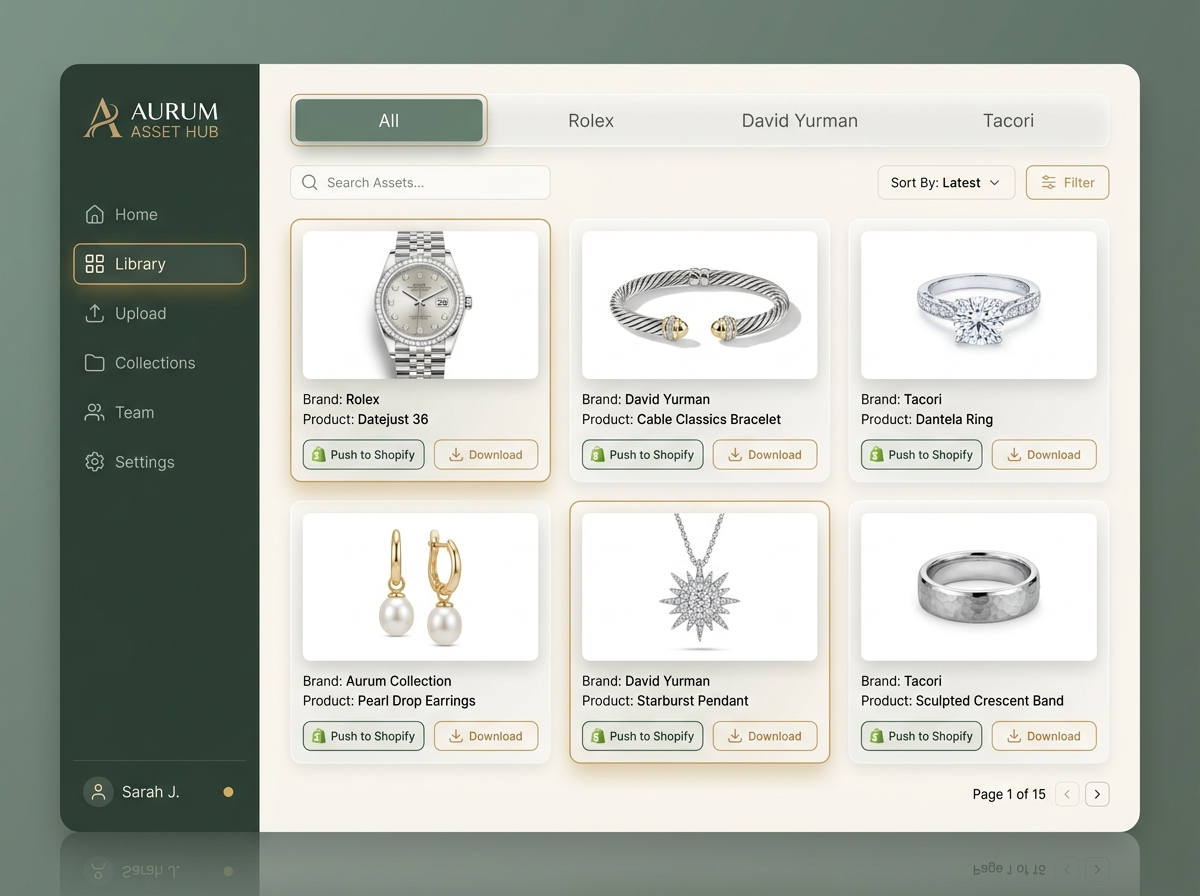Download the Sculpted Crescent Band asset
The height and width of the screenshot is (896, 1200).
1044,736
